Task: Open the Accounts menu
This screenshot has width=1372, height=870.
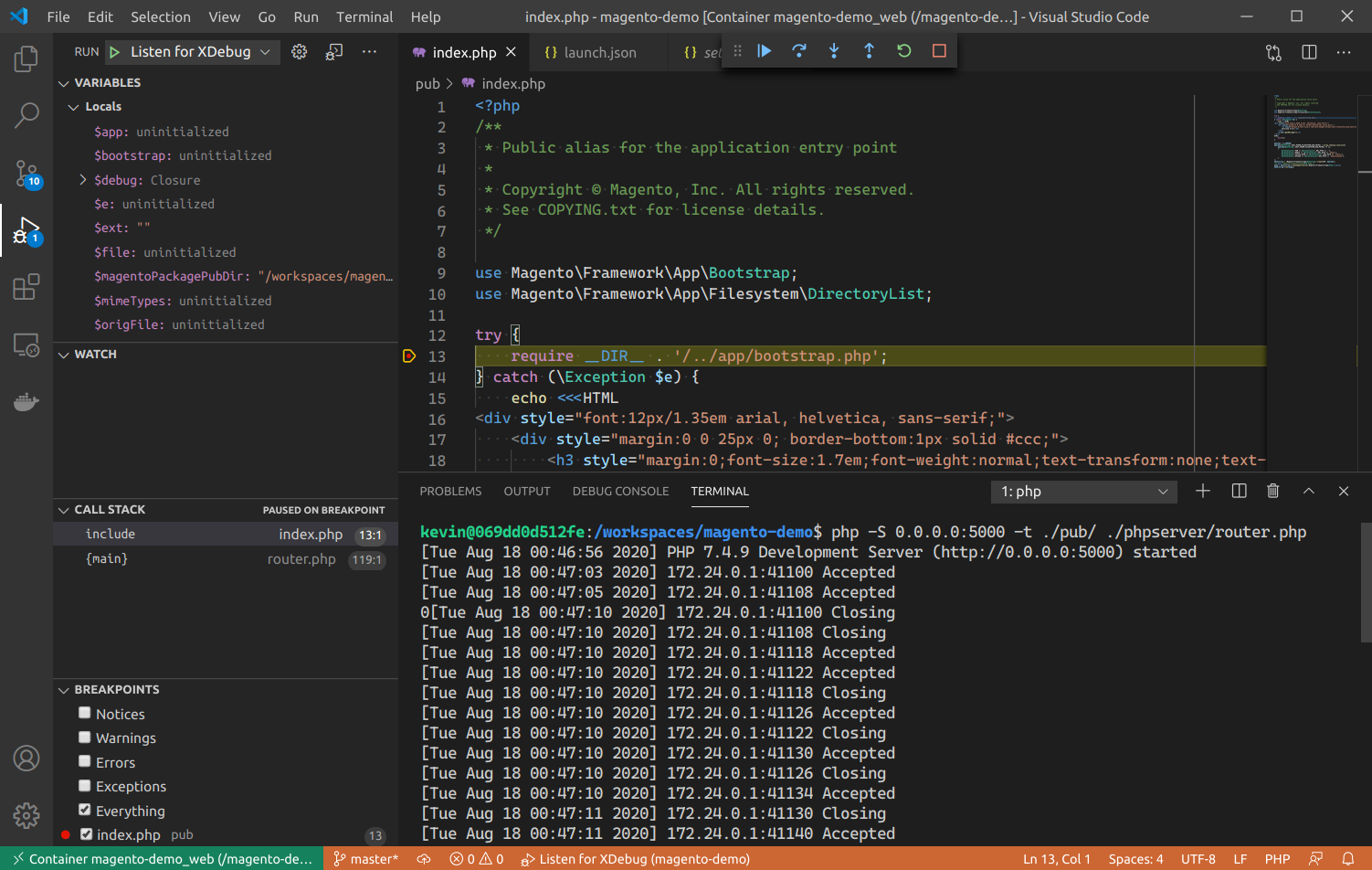Action: pos(26,759)
